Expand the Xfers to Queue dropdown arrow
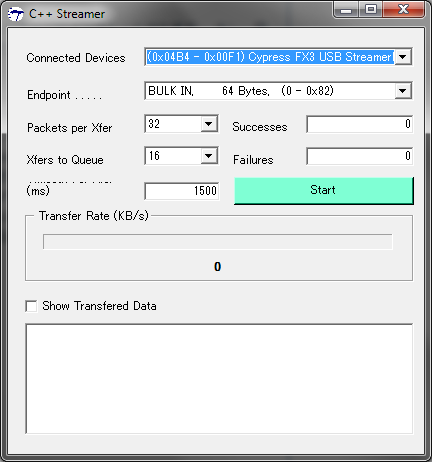The height and width of the screenshot is (462, 432). click(209, 156)
